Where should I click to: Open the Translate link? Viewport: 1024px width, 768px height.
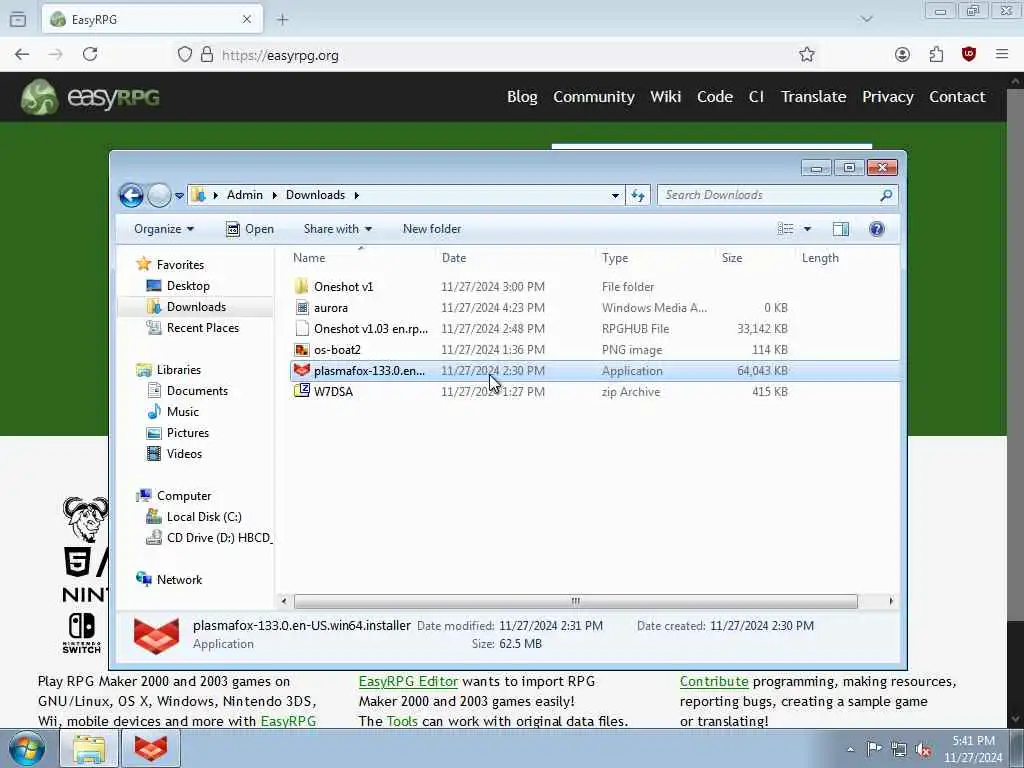813,97
